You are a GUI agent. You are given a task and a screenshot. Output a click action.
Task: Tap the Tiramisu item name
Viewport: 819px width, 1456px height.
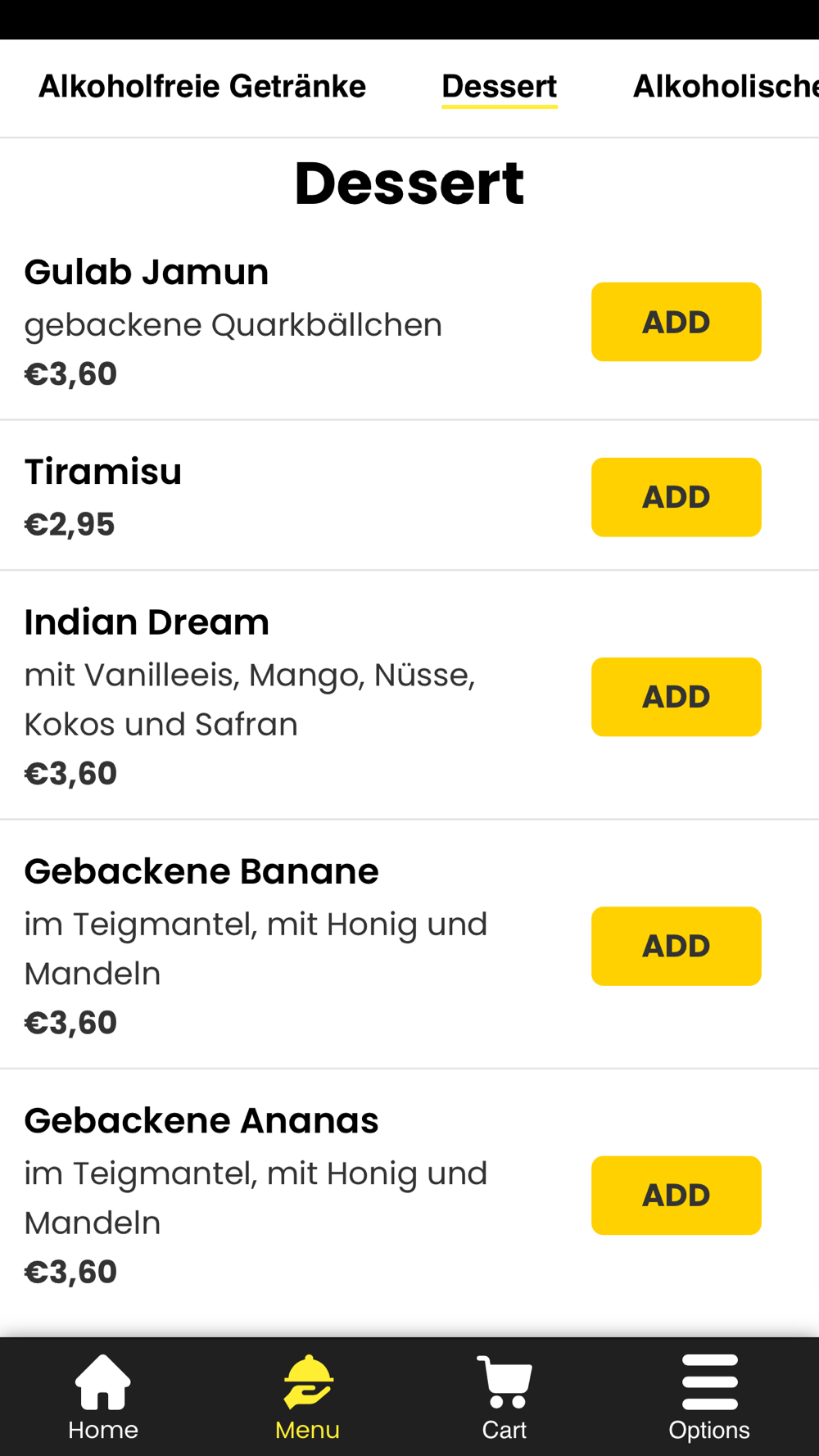[103, 472]
